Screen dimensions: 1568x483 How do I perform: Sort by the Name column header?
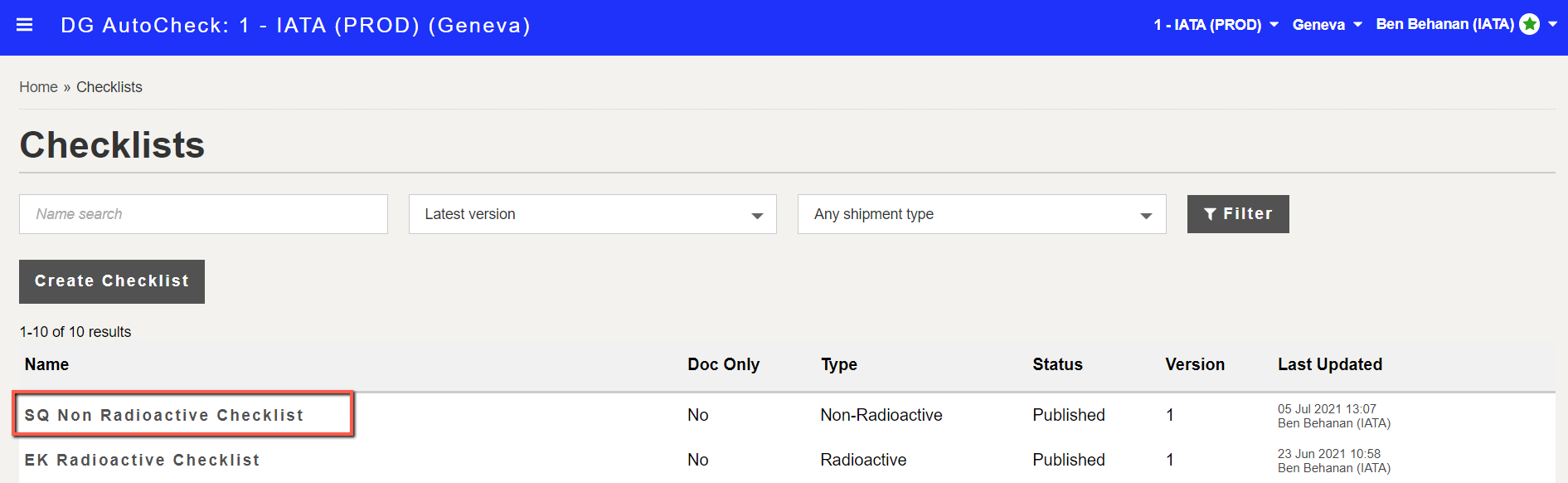coord(47,364)
